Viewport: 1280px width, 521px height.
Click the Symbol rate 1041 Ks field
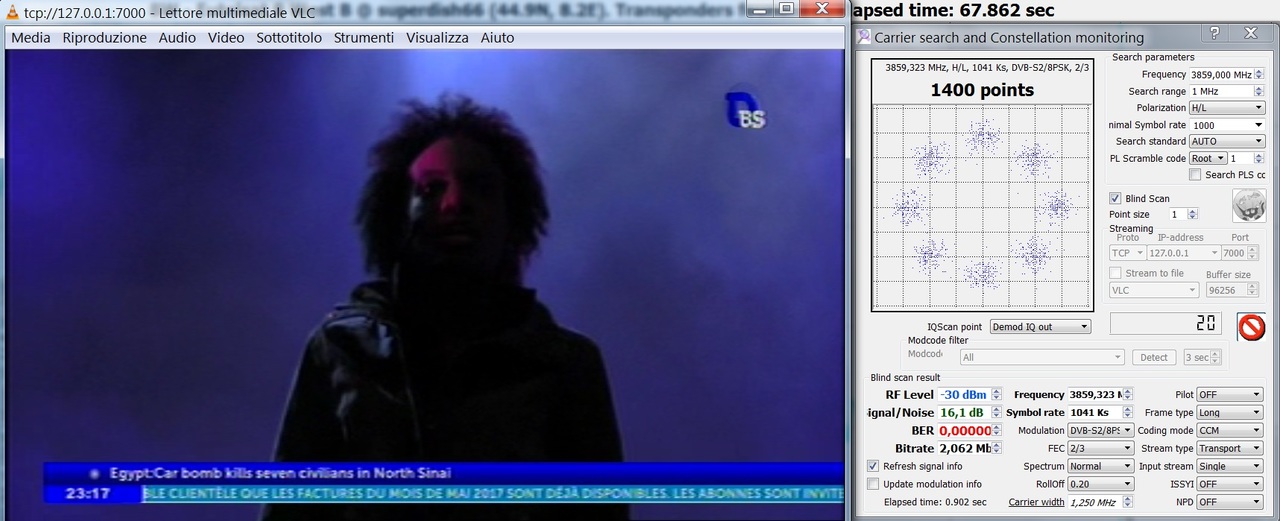tap(1100, 412)
